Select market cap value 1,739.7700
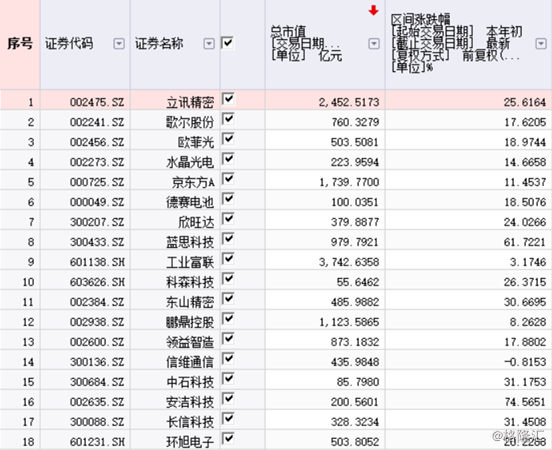Viewport: 552px width, 450px height. tap(349, 182)
